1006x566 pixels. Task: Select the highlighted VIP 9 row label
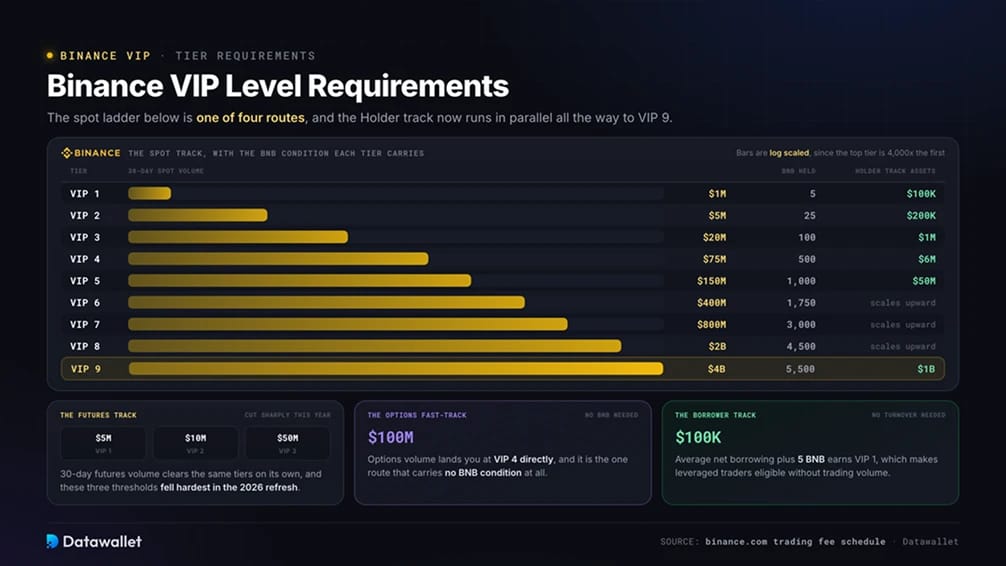tap(85, 369)
